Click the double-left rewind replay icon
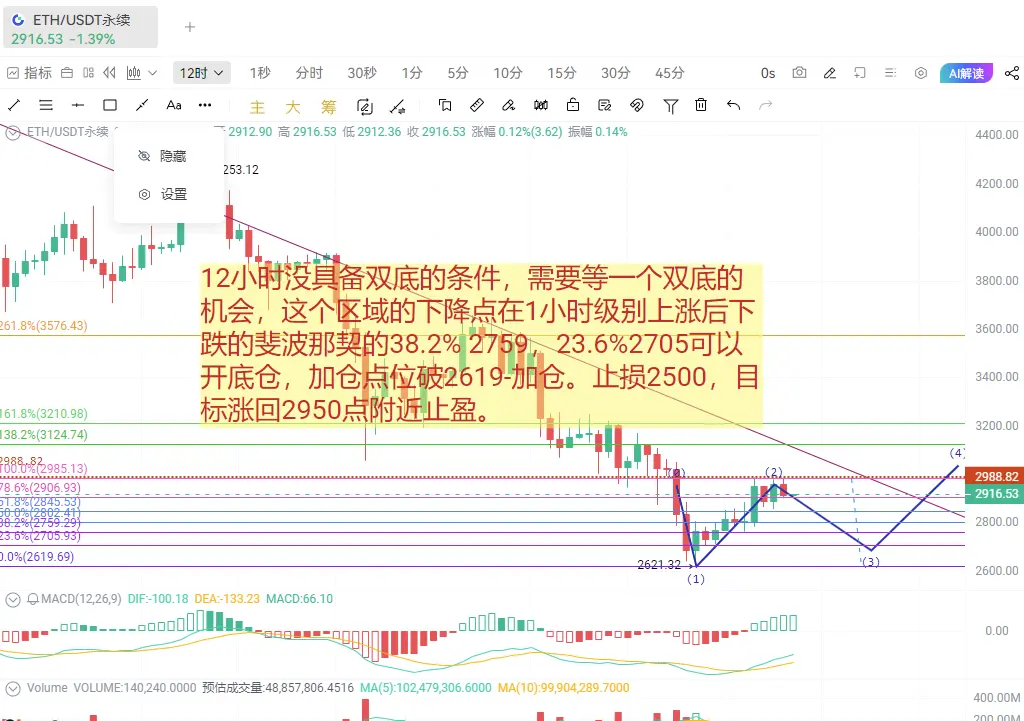This screenshot has width=1024, height=721. coord(110,73)
